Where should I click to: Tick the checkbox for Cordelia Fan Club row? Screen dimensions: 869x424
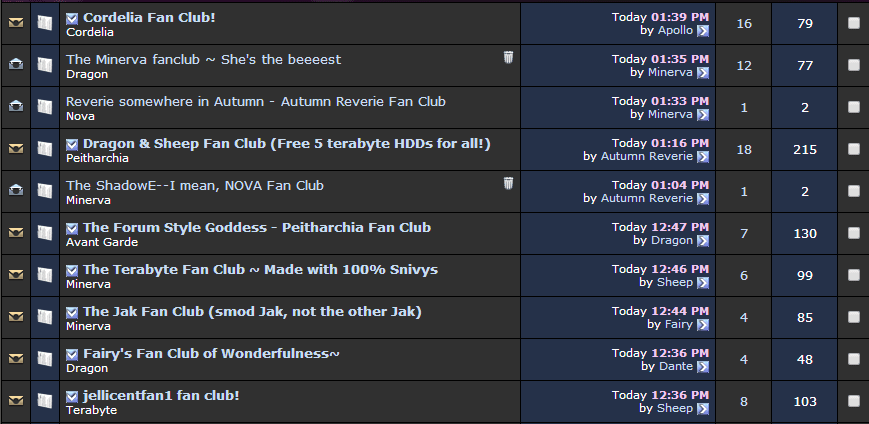[x=853, y=23]
